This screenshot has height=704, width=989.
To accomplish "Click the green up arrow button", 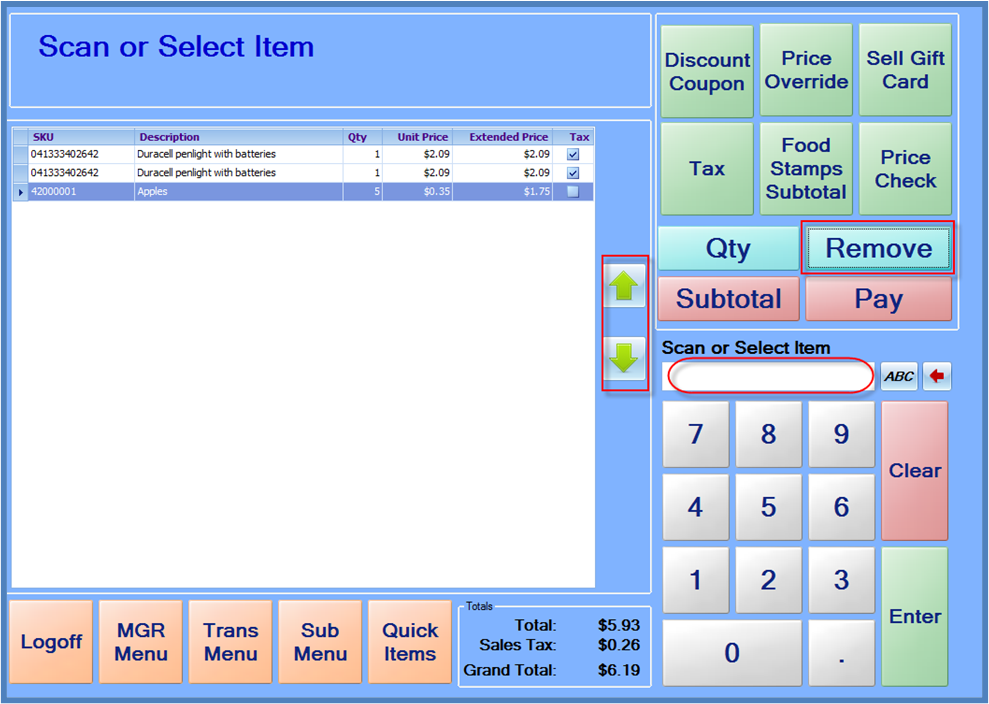I will (x=624, y=287).
